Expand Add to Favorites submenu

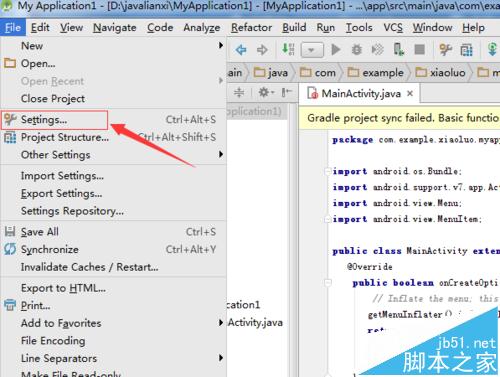pyautogui.click(x=113, y=323)
